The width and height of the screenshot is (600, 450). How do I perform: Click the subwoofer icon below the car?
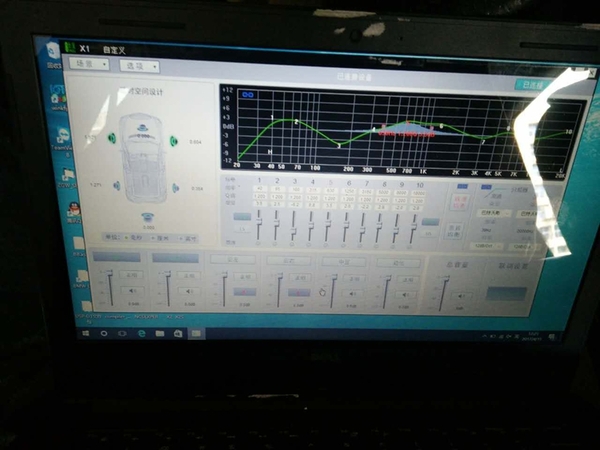147,216
